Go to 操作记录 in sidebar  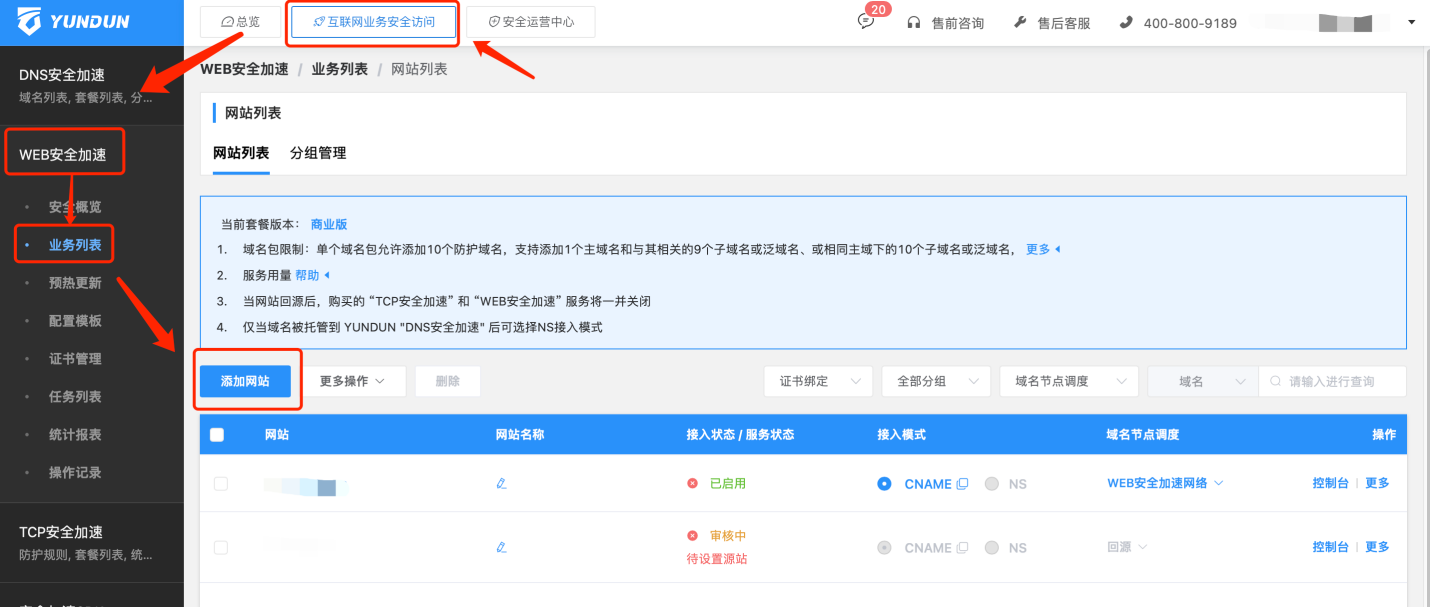(75, 472)
